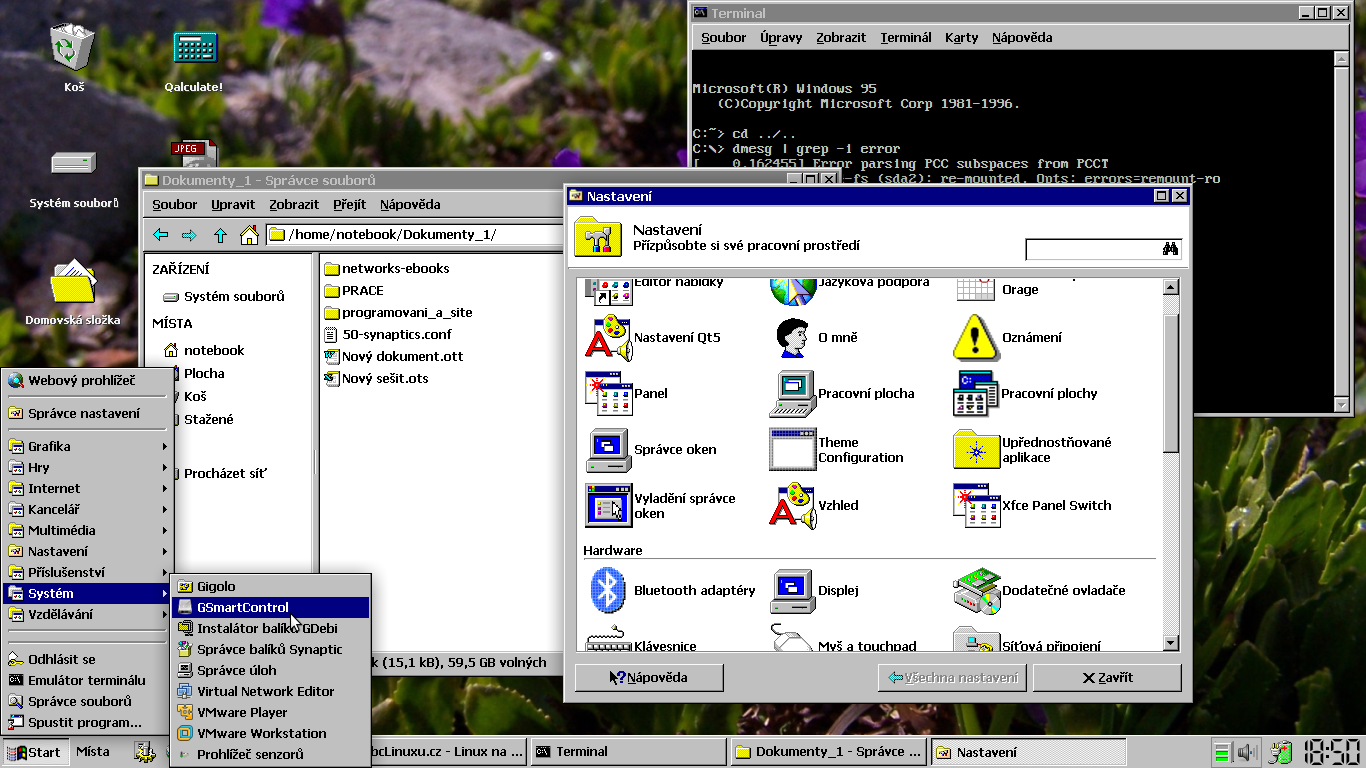The height and width of the screenshot is (768, 1366).
Task: Open Terminal's Karty menu
Action: click(x=962, y=38)
